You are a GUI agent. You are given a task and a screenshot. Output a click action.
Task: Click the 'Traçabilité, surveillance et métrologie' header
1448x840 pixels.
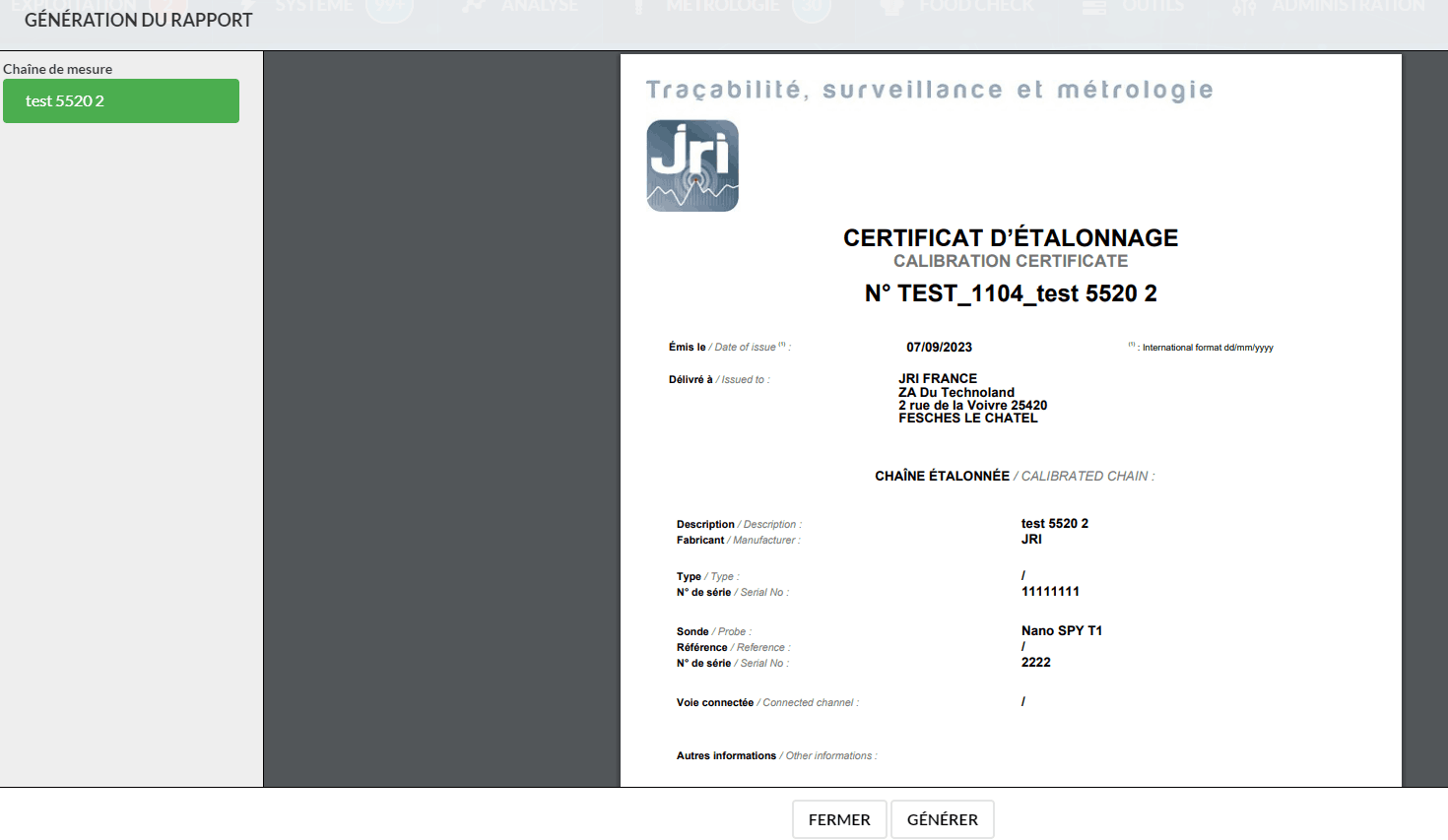tap(929, 90)
